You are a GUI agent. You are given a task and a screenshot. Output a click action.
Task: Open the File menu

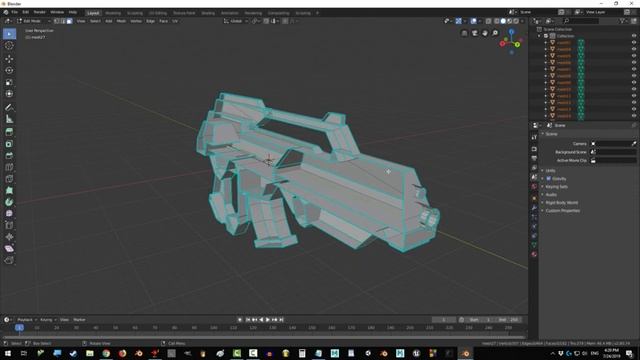coord(14,12)
